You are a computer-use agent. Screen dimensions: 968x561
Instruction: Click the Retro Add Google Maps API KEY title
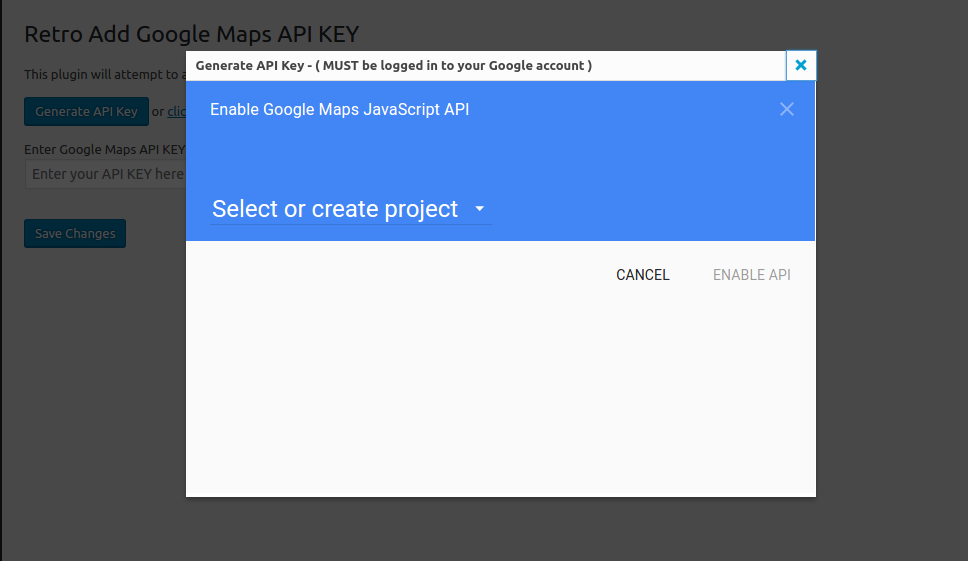[191, 34]
